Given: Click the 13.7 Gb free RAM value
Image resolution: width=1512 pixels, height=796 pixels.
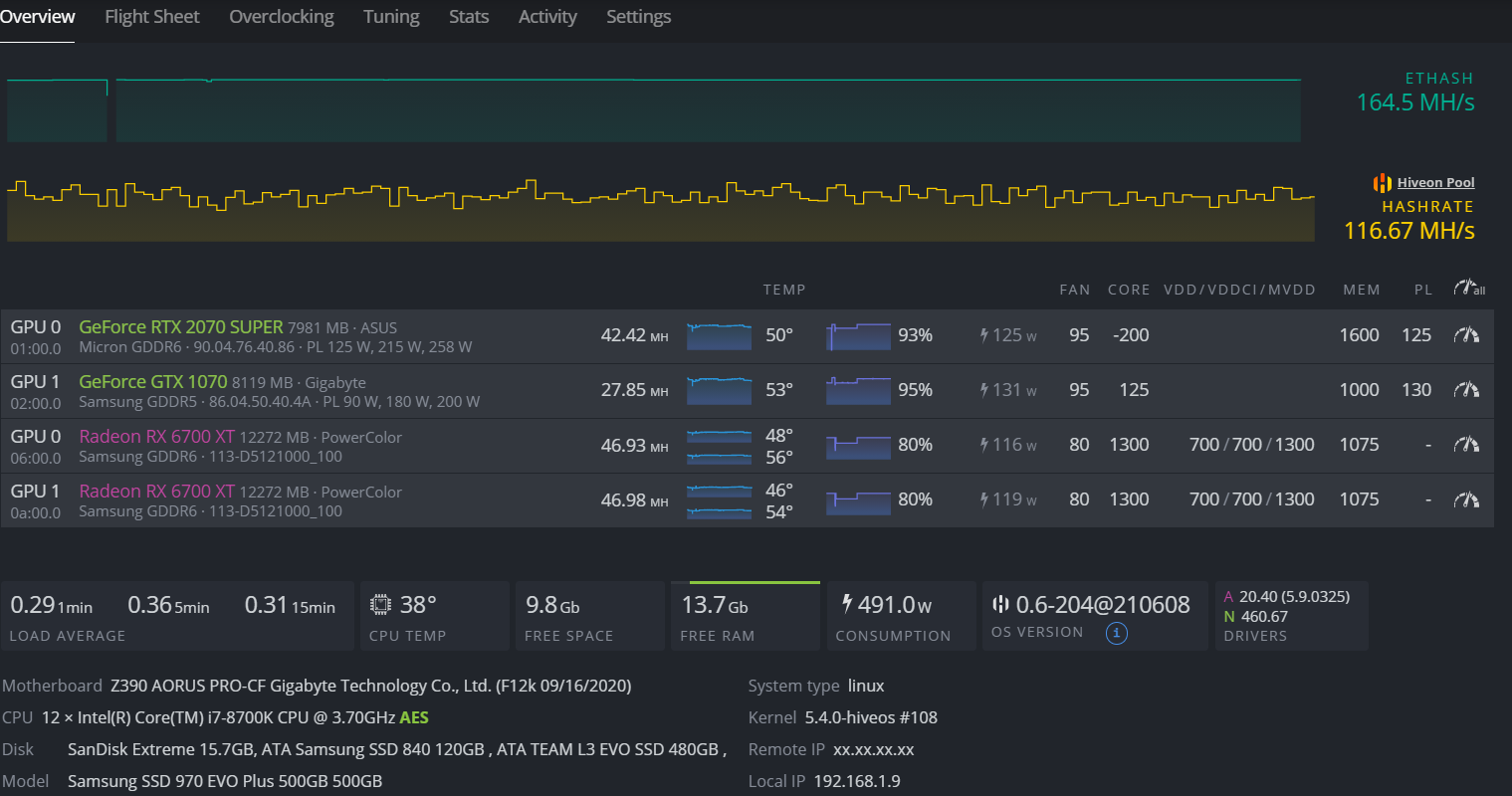Looking at the screenshot, I should coord(715,605).
